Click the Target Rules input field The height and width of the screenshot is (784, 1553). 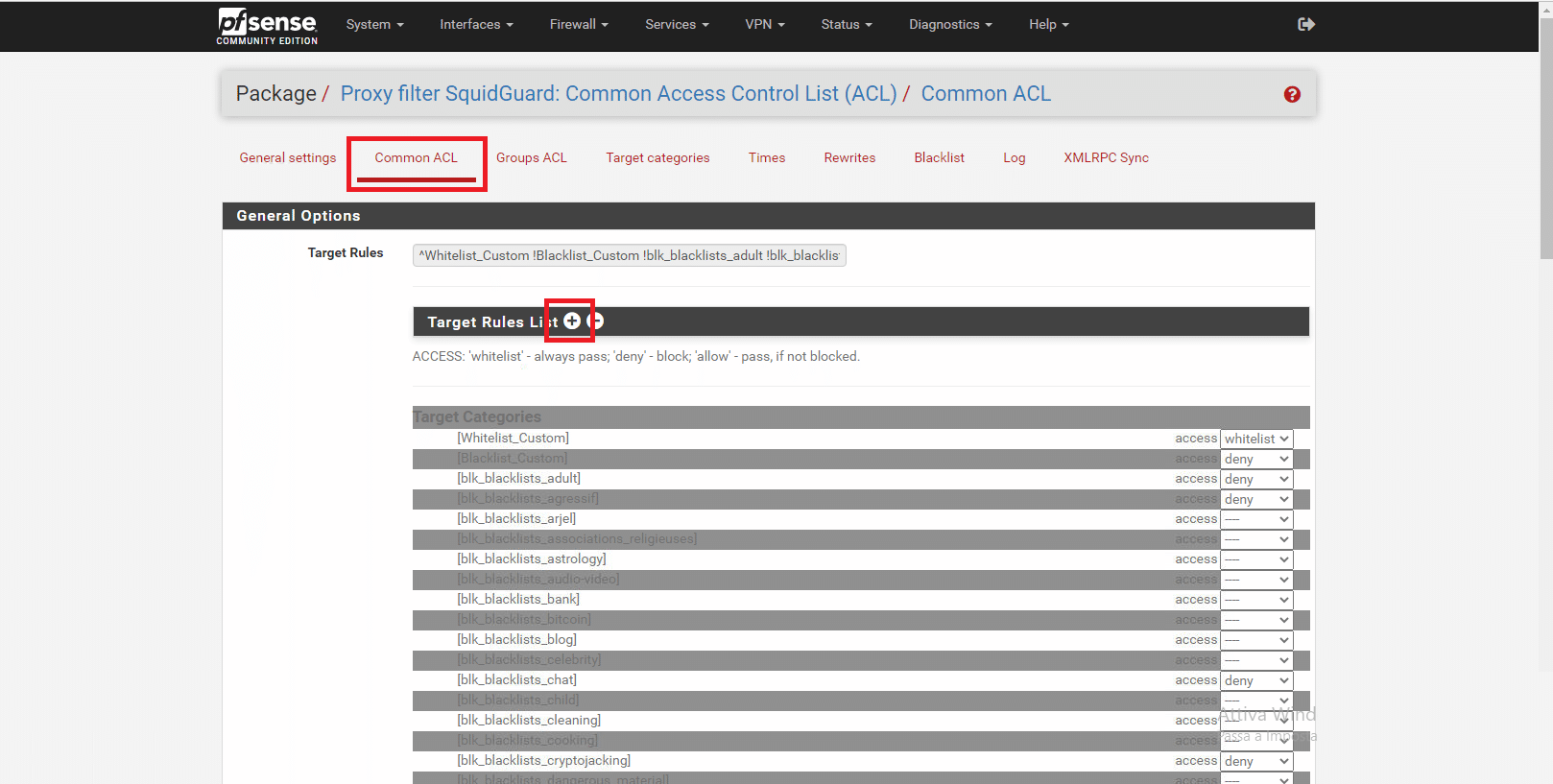click(x=630, y=255)
